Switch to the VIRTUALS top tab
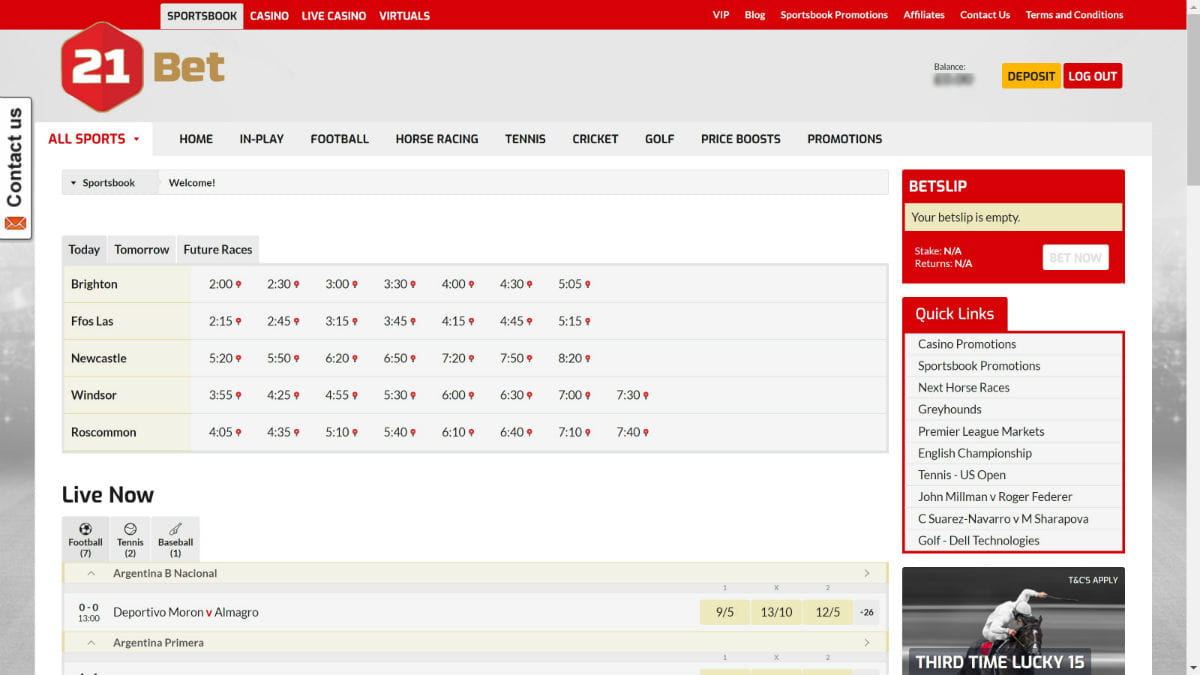The height and width of the screenshot is (675, 1200). pyautogui.click(x=404, y=16)
